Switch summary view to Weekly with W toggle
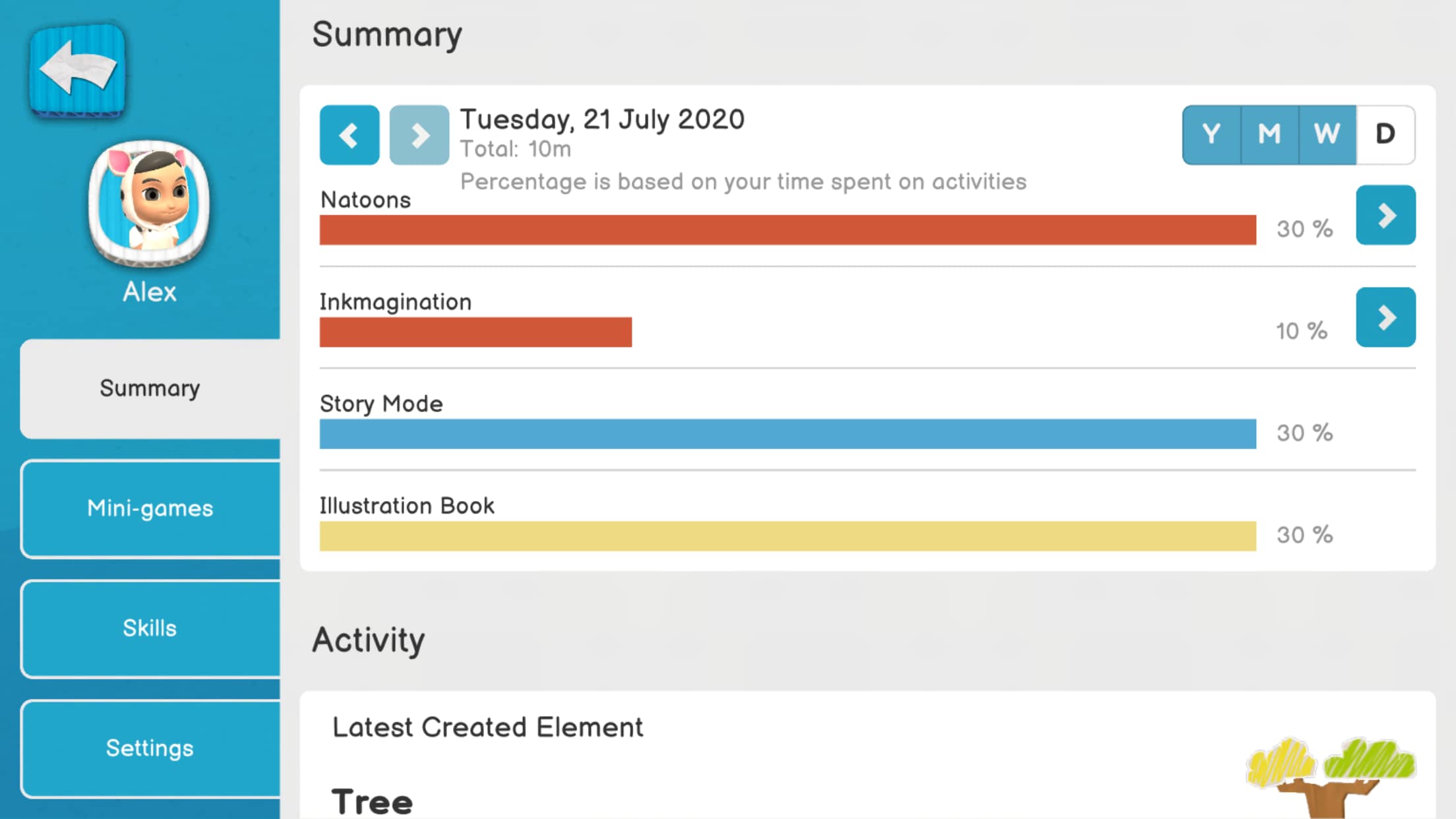Image resolution: width=1456 pixels, height=819 pixels. (1326, 134)
